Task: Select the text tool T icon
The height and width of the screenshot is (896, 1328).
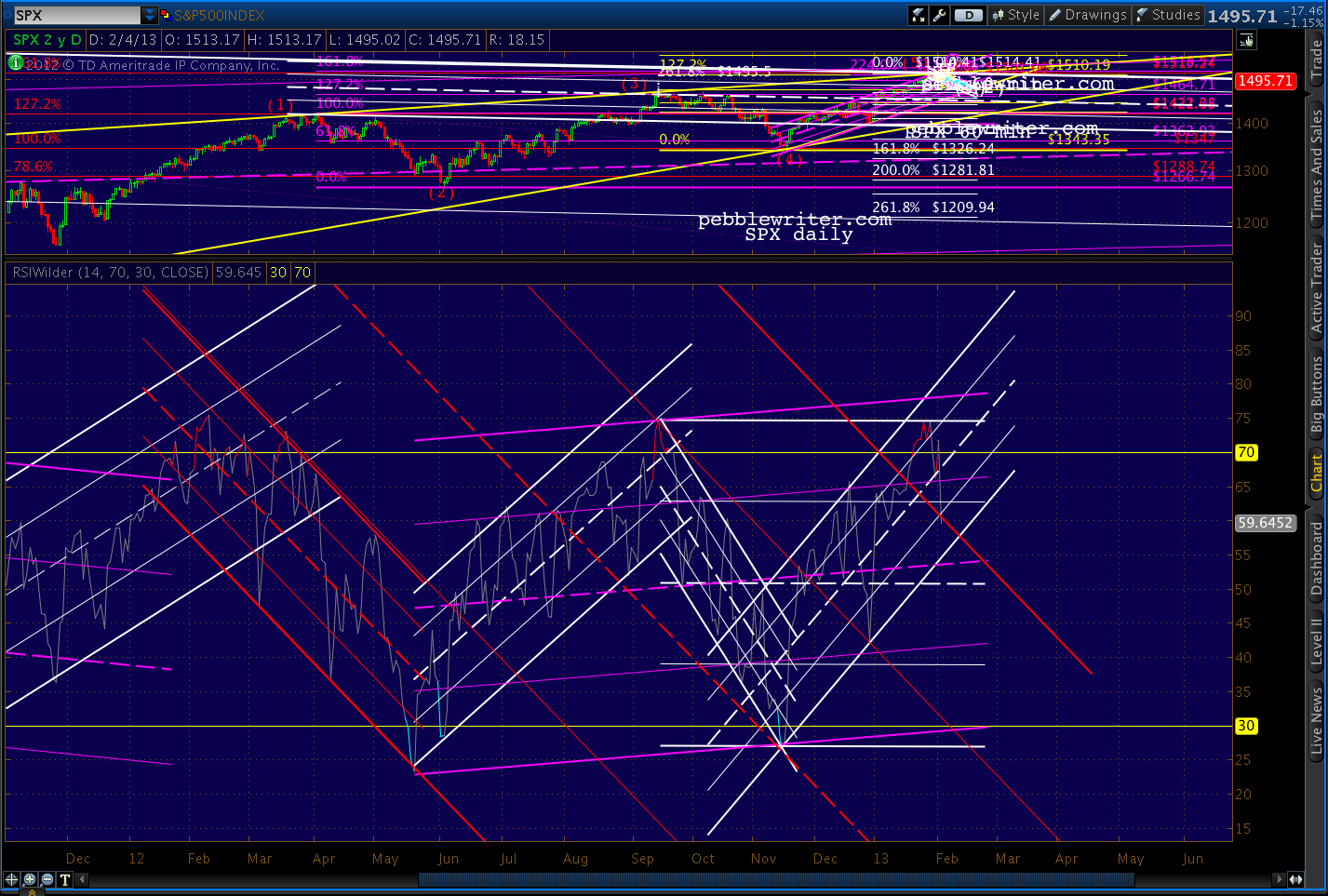Action: 65,879
